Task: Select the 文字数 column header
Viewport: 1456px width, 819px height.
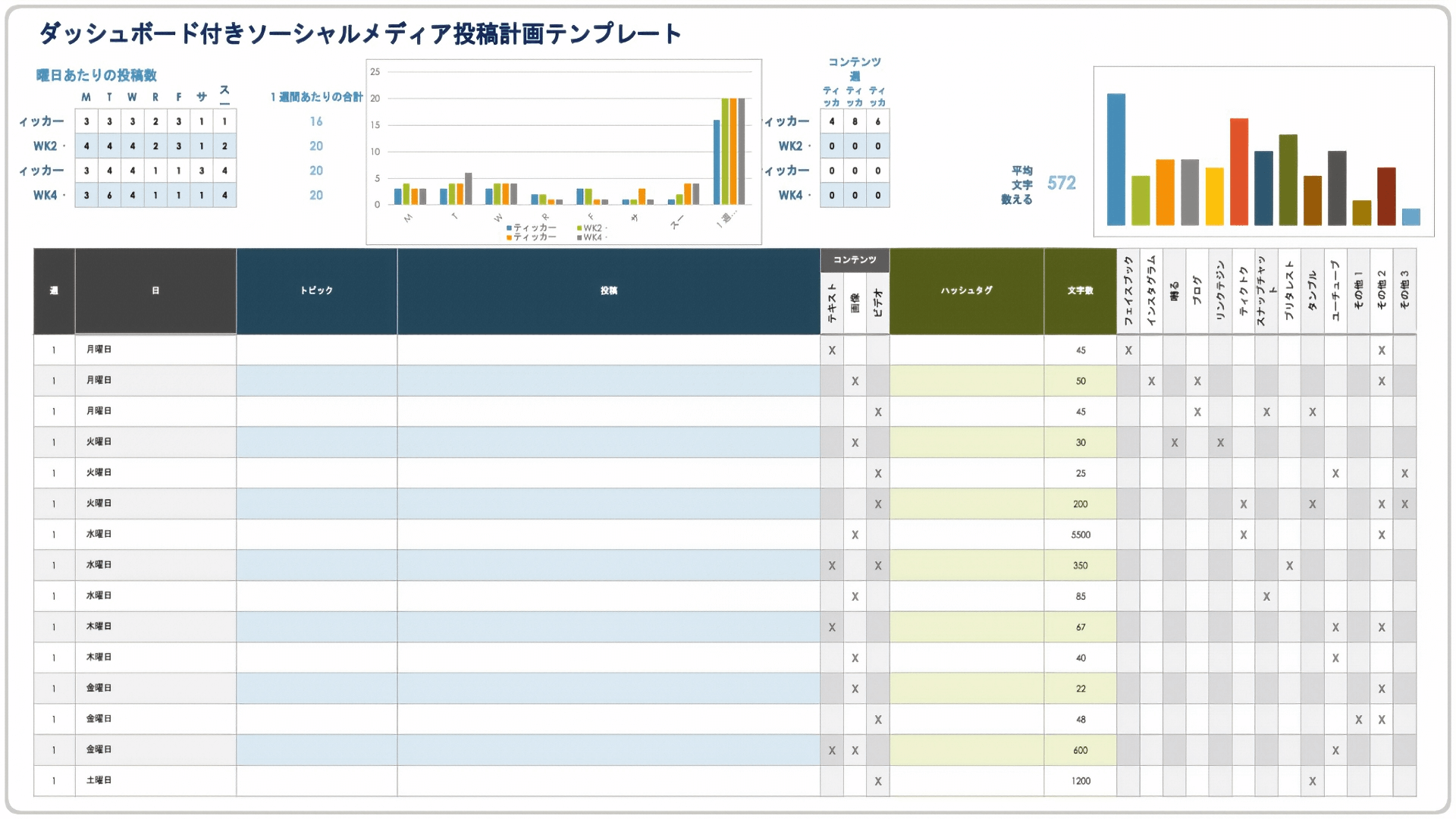Action: [1080, 291]
